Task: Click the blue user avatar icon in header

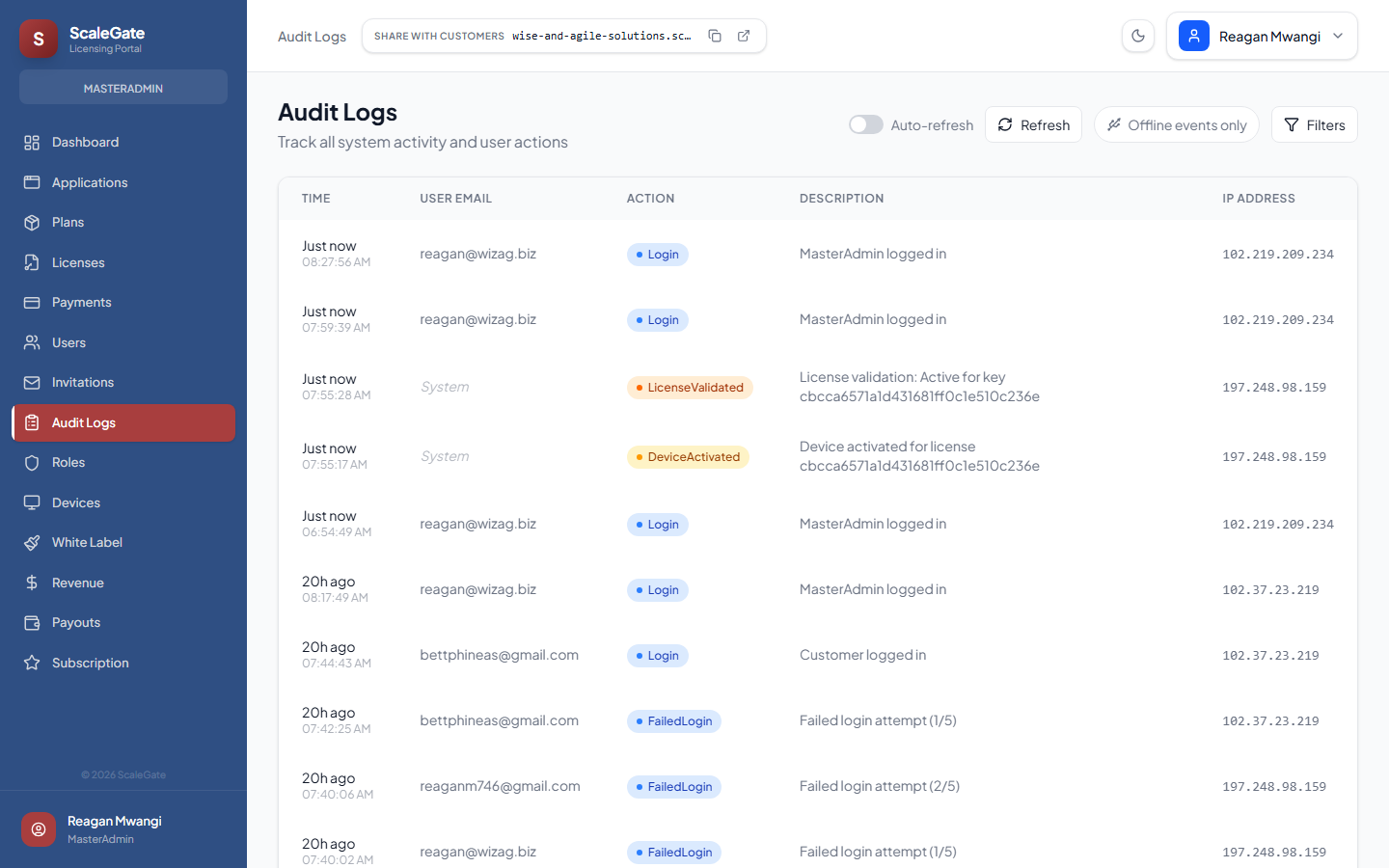Action: 1194,36
